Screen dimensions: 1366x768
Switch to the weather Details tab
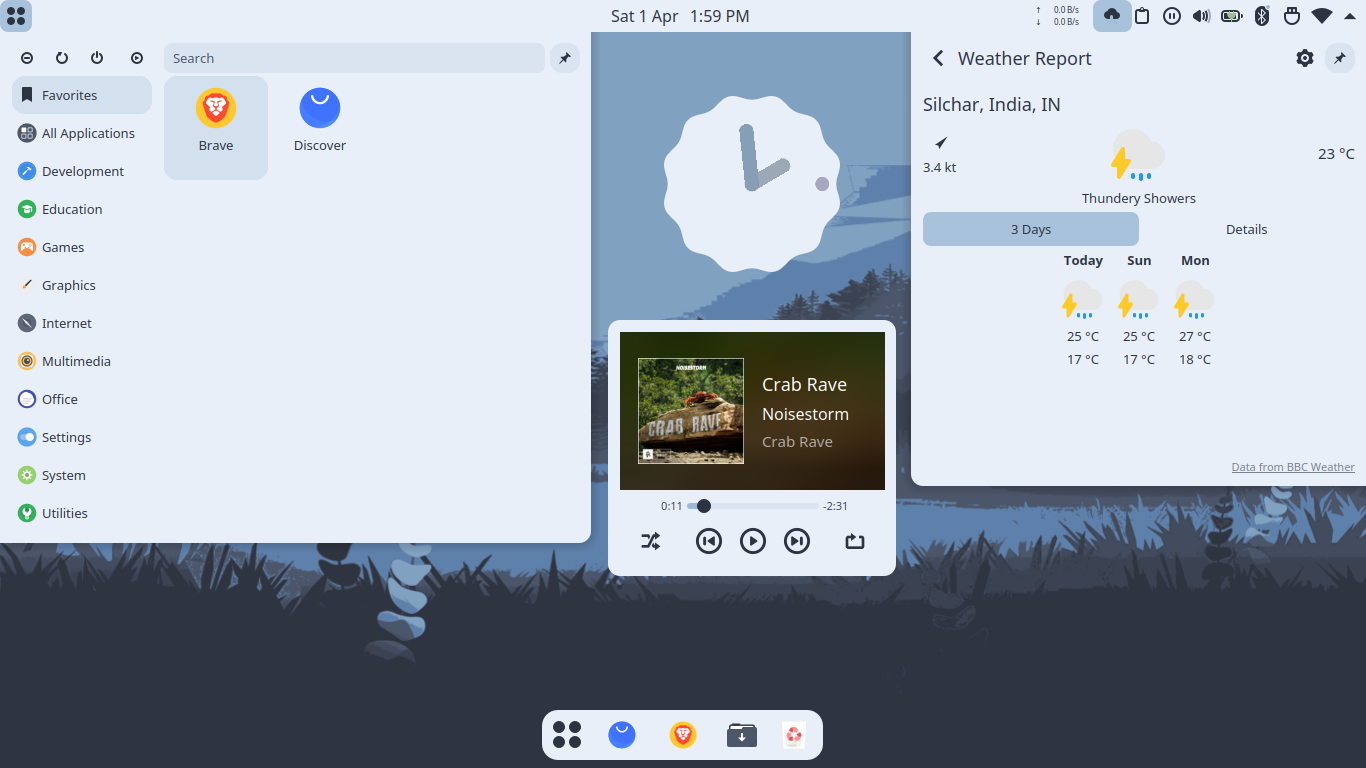click(1247, 229)
